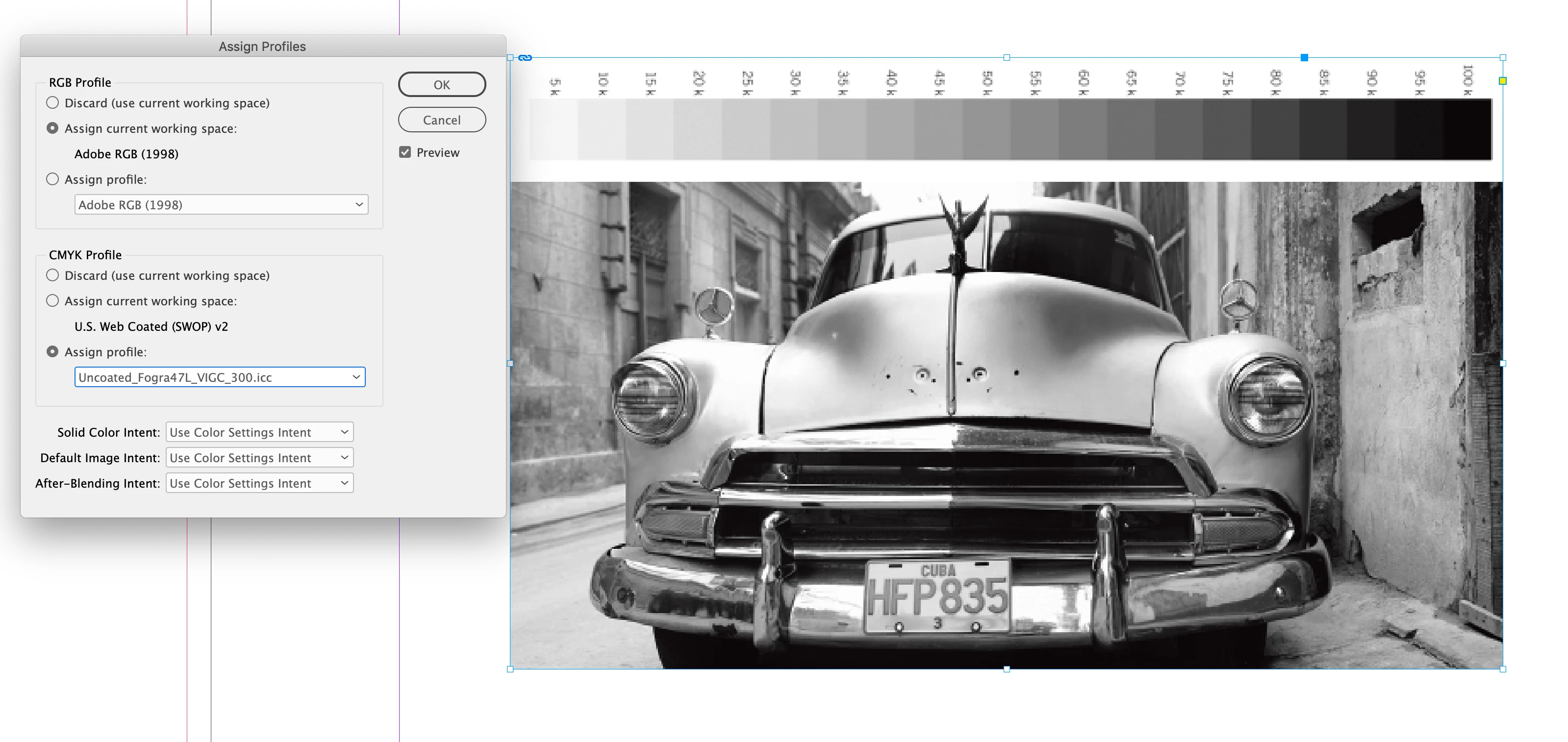Expand the Solid Color Intent dropdown

coord(259,432)
